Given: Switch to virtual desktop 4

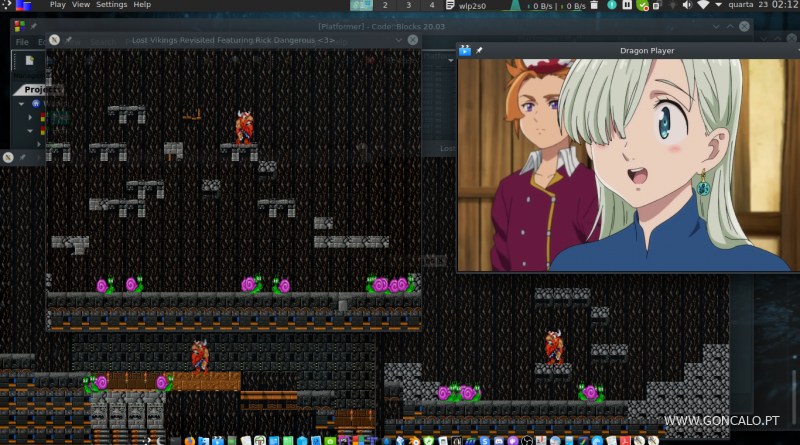Looking at the screenshot, I should (x=431, y=6).
